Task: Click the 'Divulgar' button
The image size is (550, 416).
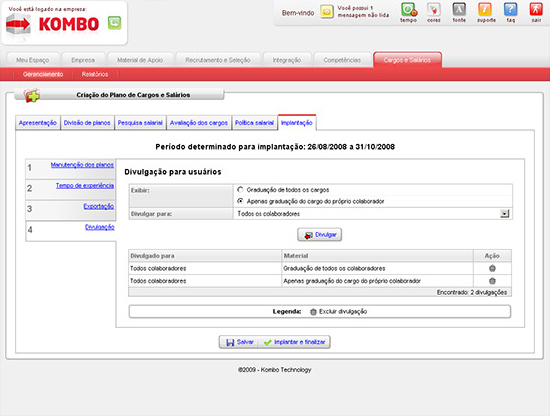Action: (x=320, y=235)
